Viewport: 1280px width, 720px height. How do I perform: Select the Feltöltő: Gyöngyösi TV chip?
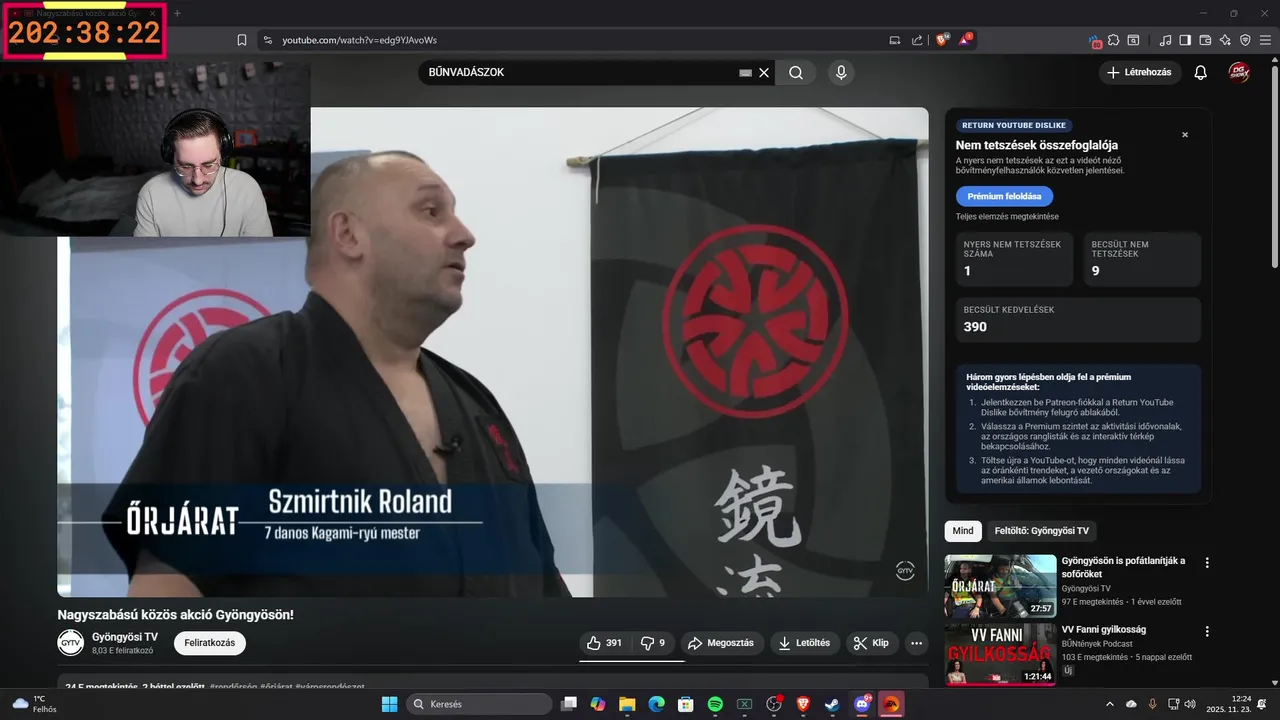point(1039,531)
